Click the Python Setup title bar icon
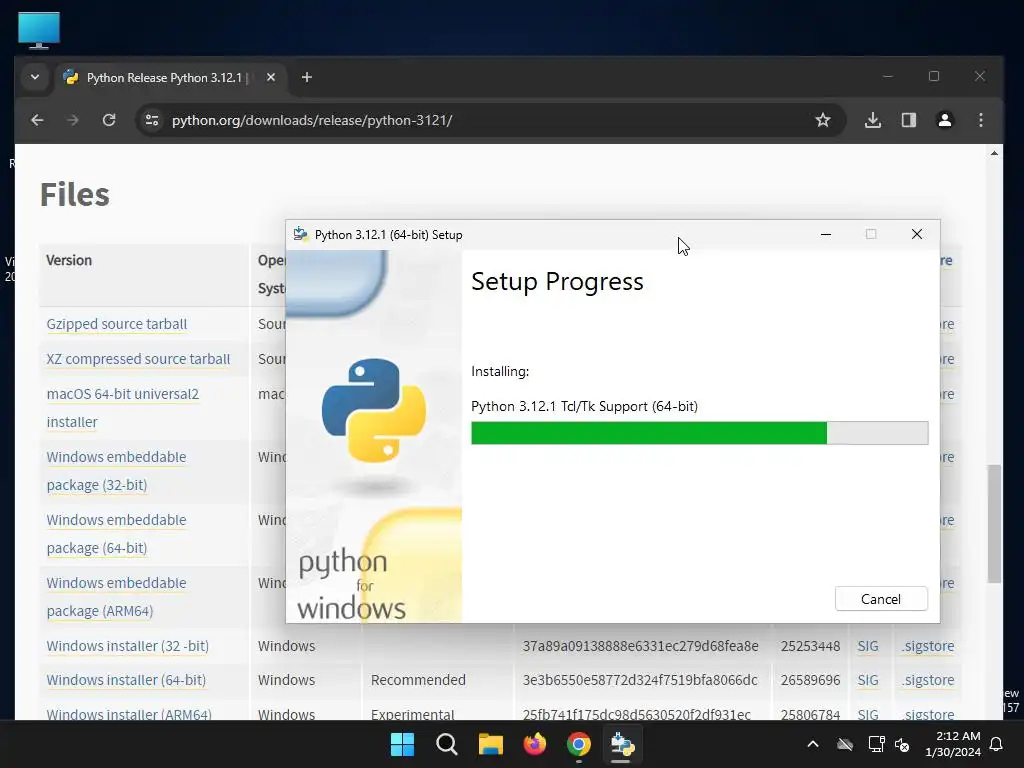1024x768 pixels. tap(300, 234)
